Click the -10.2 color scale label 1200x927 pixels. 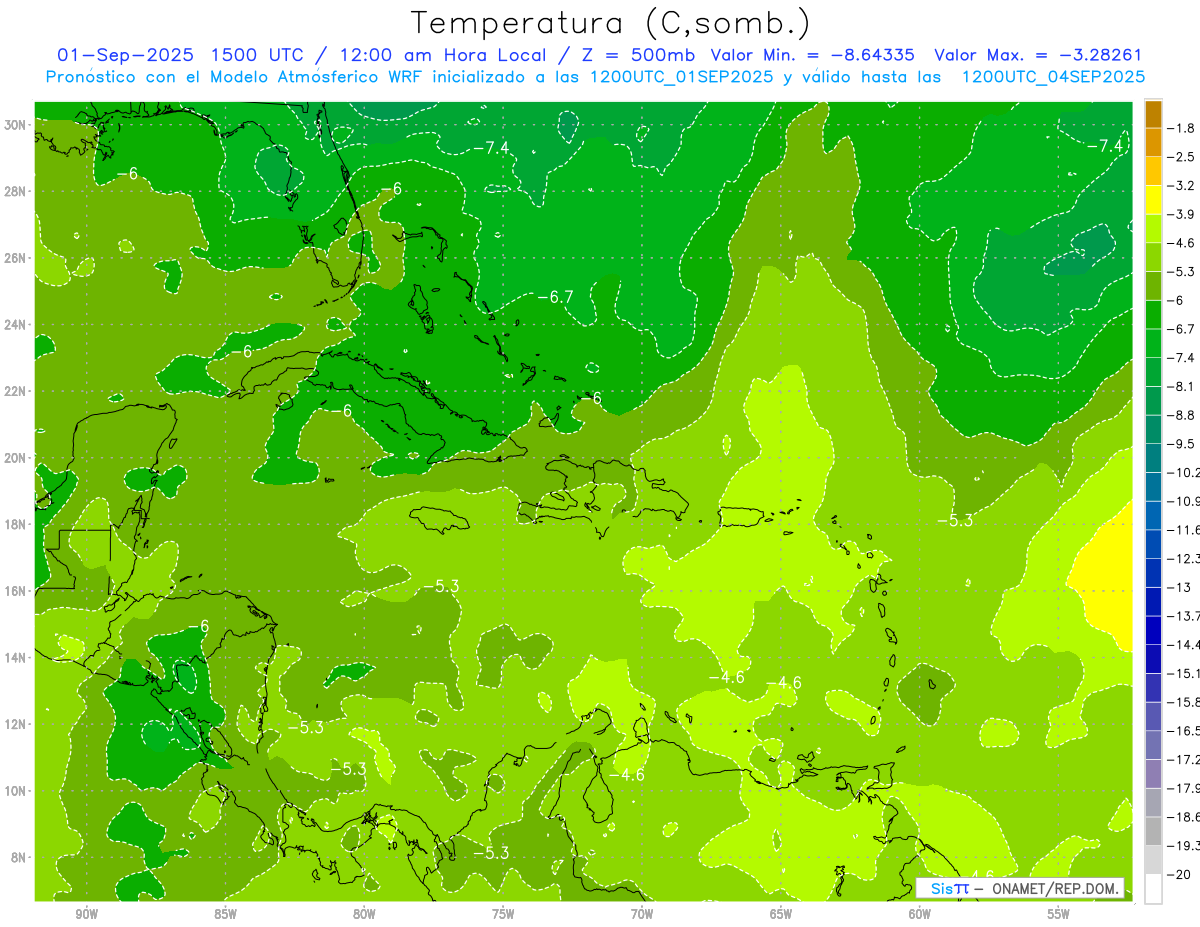(x=1183, y=472)
